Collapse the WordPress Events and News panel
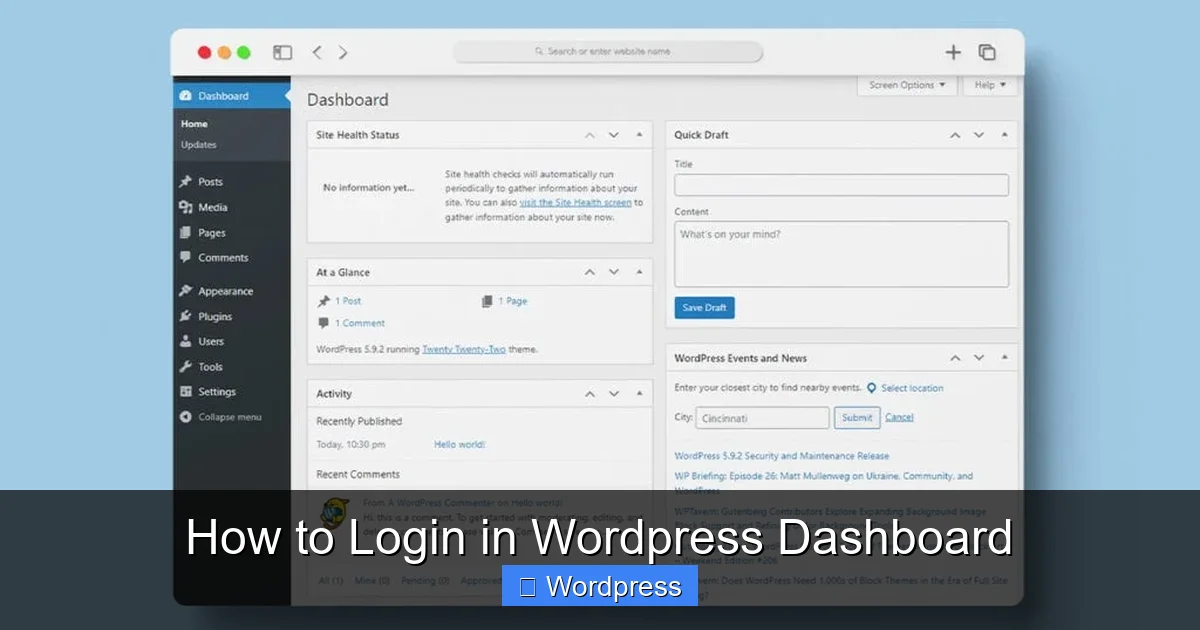 pyautogui.click(x=1004, y=358)
